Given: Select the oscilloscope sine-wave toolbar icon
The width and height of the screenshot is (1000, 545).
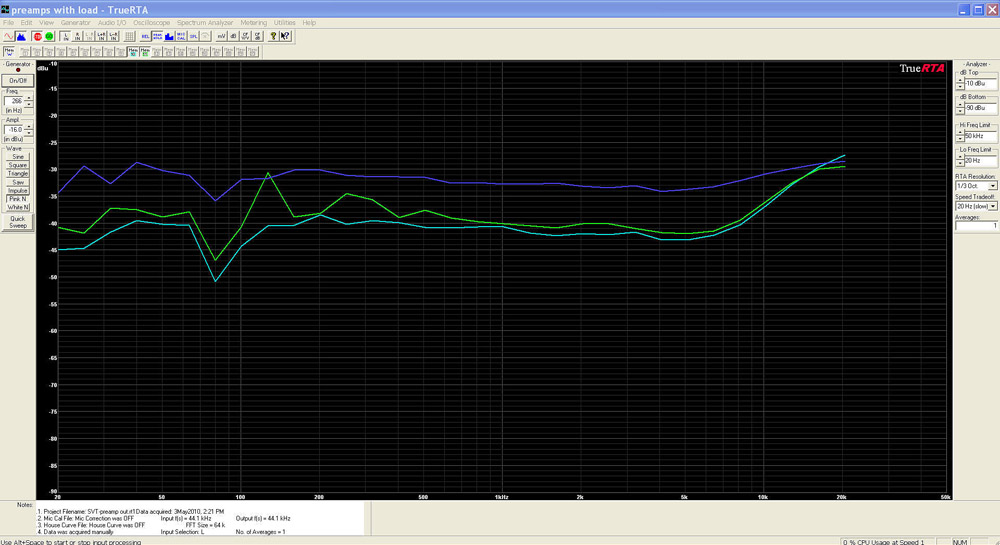Looking at the screenshot, I should 9,36.
